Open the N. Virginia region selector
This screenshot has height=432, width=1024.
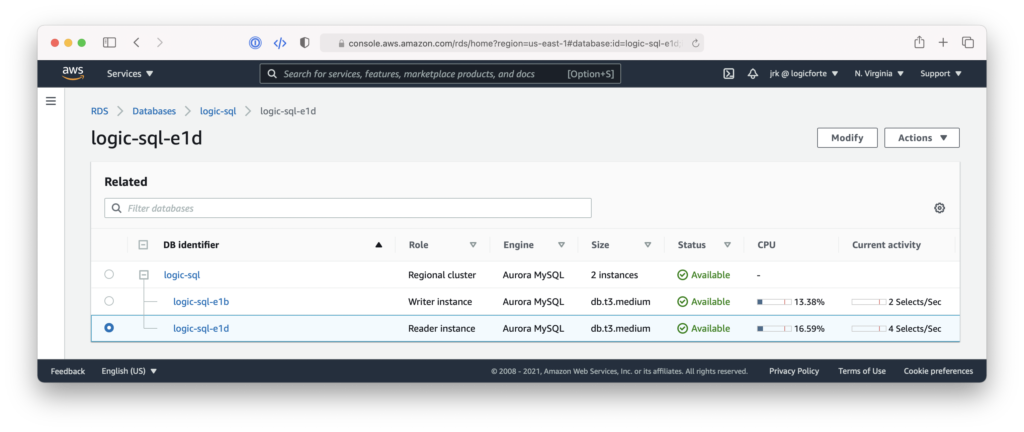pyautogui.click(x=879, y=74)
